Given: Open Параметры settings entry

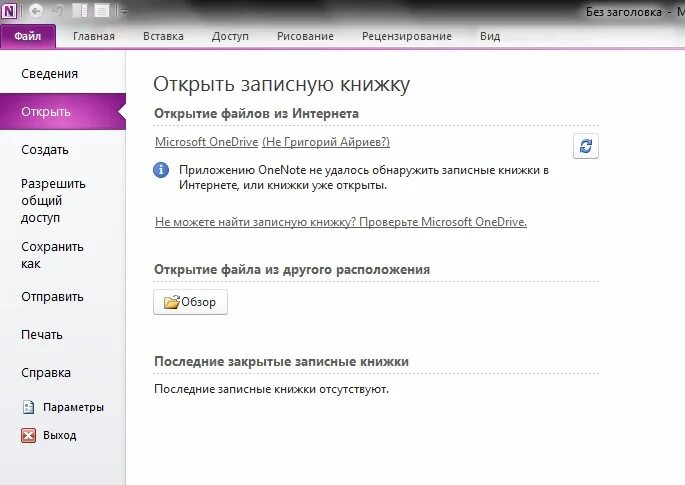Looking at the screenshot, I should pyautogui.click(x=63, y=407).
